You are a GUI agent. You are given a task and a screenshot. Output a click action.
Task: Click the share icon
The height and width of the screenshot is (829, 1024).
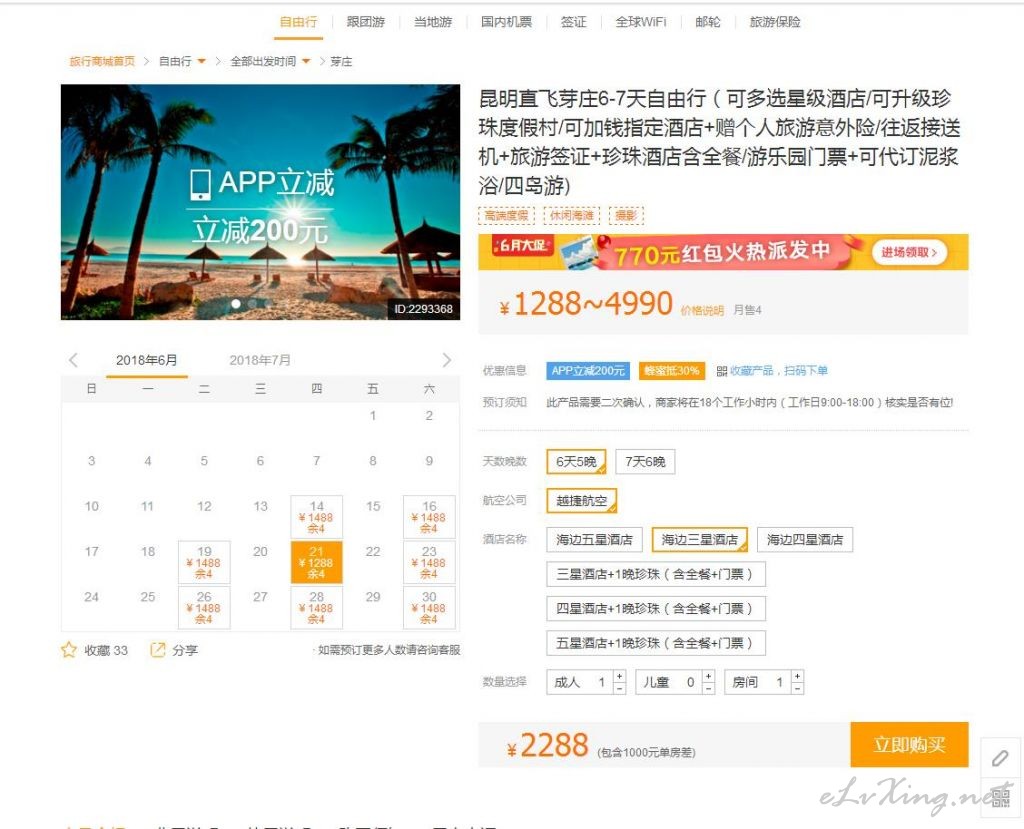click(157, 650)
